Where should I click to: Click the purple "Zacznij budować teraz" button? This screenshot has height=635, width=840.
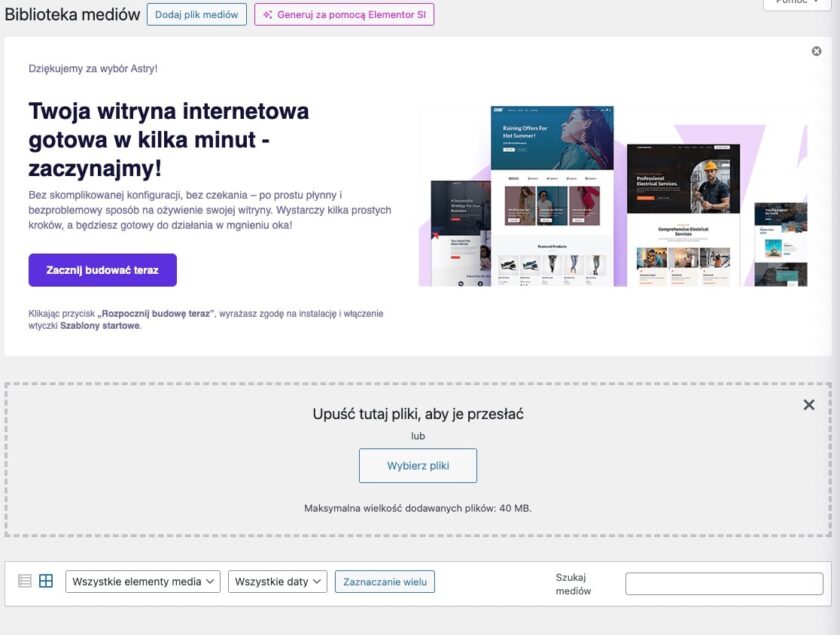coord(103,270)
